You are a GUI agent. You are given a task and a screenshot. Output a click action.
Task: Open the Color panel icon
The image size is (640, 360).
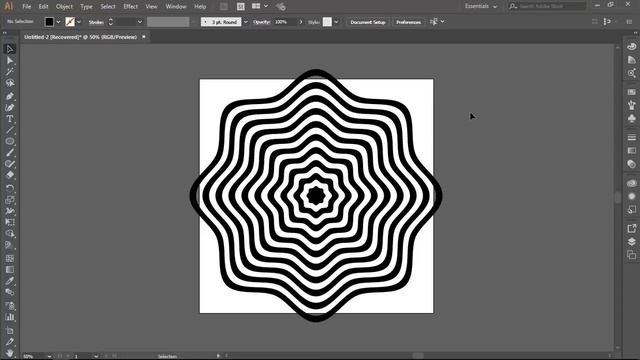631,47
